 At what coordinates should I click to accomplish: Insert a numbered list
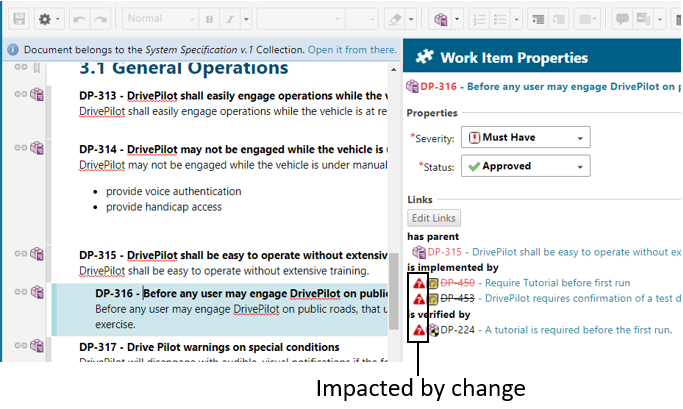tap(477, 18)
